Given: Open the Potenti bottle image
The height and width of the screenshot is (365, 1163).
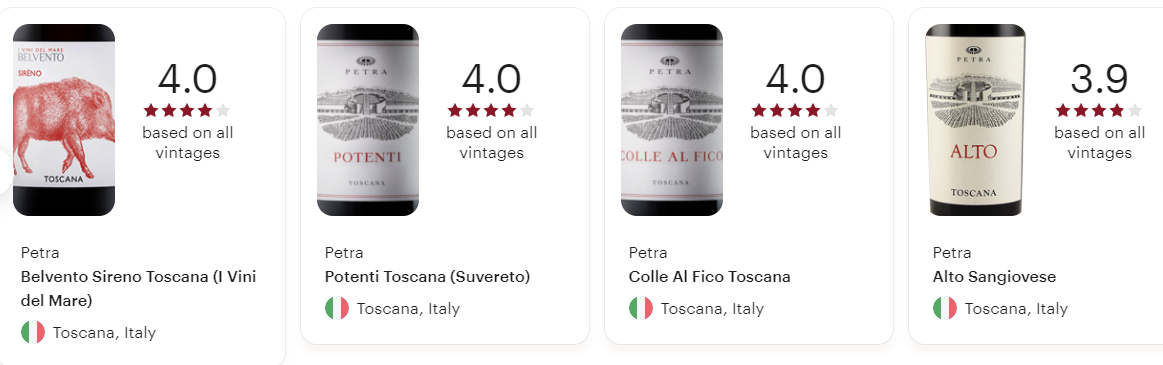Looking at the screenshot, I should tap(368, 120).
